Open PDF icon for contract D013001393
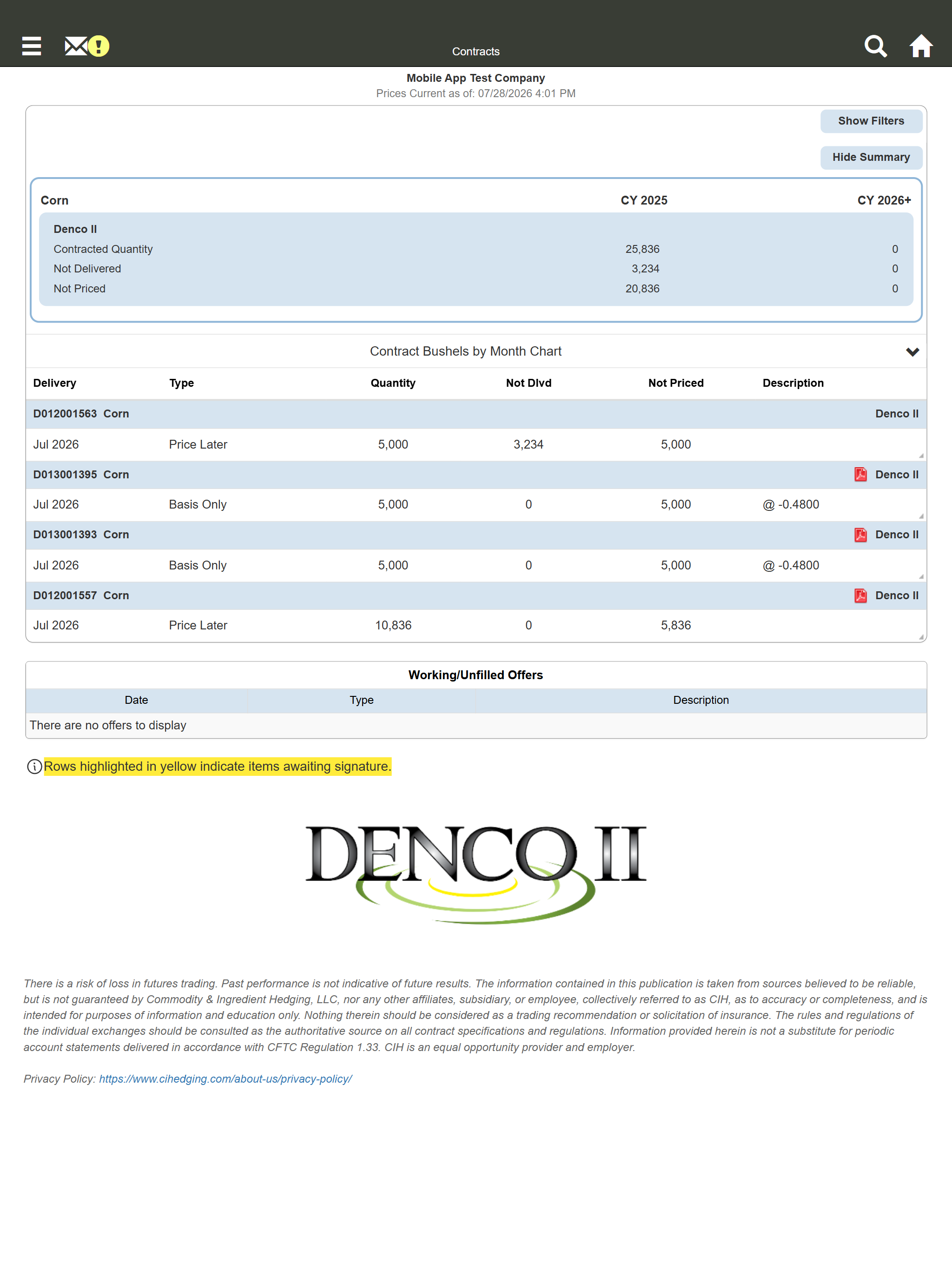Image resolution: width=952 pixels, height=1270 pixels. (860, 535)
